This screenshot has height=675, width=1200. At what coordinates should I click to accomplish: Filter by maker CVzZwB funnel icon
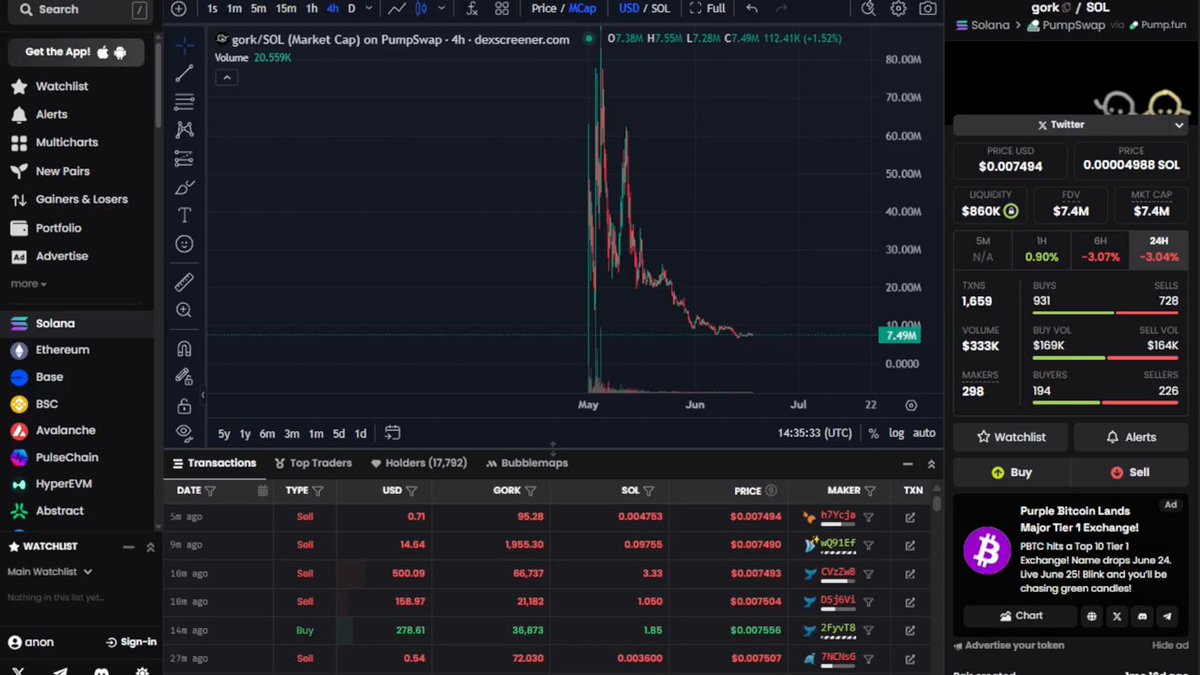coord(869,574)
